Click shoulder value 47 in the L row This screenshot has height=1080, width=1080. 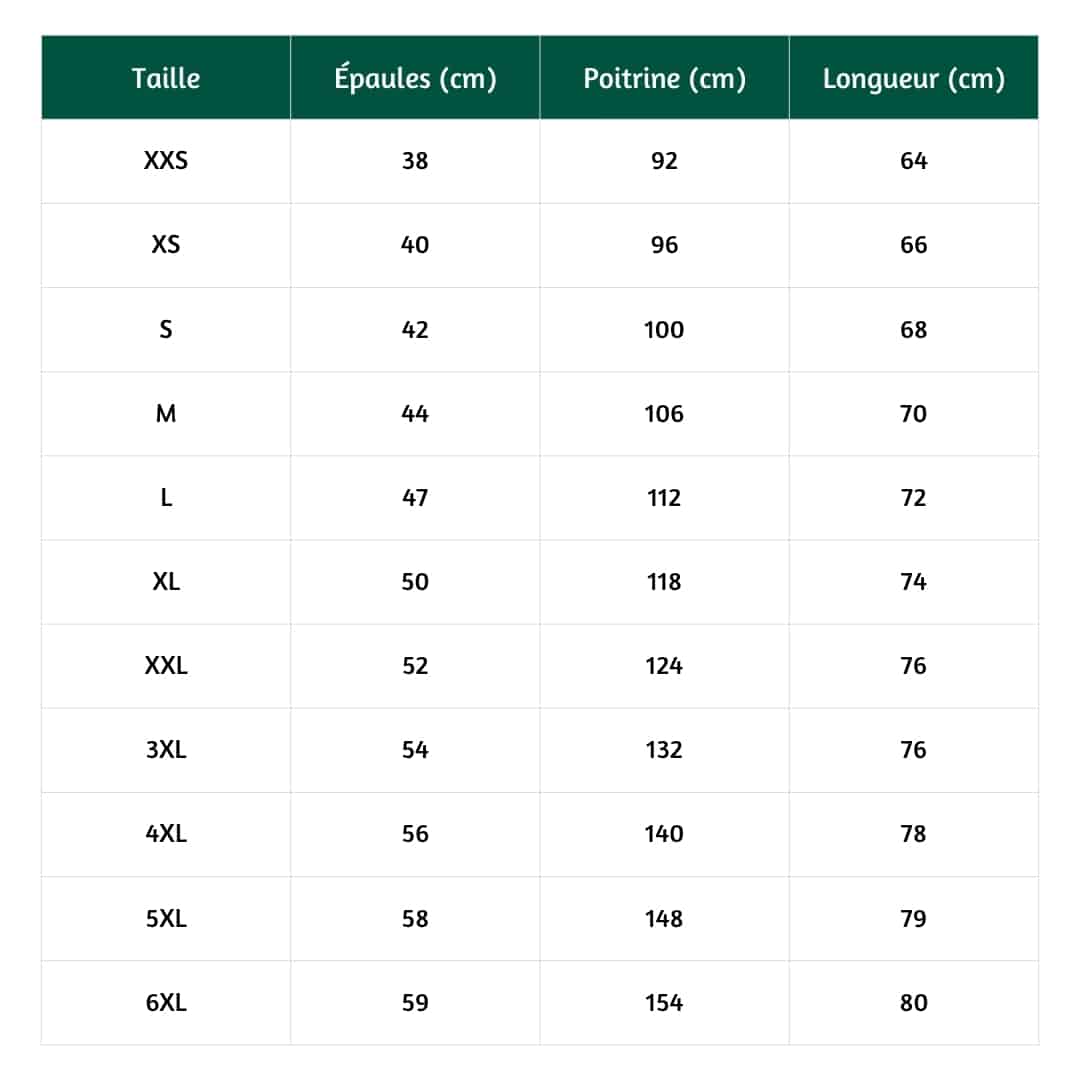(x=415, y=498)
